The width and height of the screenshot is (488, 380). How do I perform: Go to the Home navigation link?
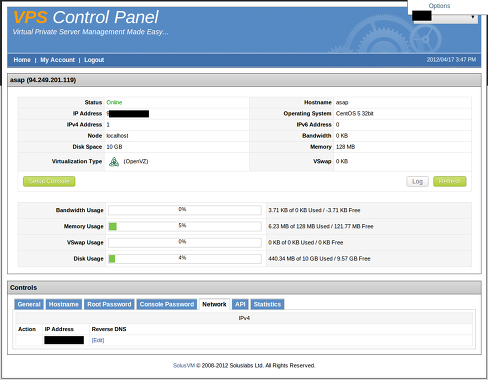click(x=22, y=60)
